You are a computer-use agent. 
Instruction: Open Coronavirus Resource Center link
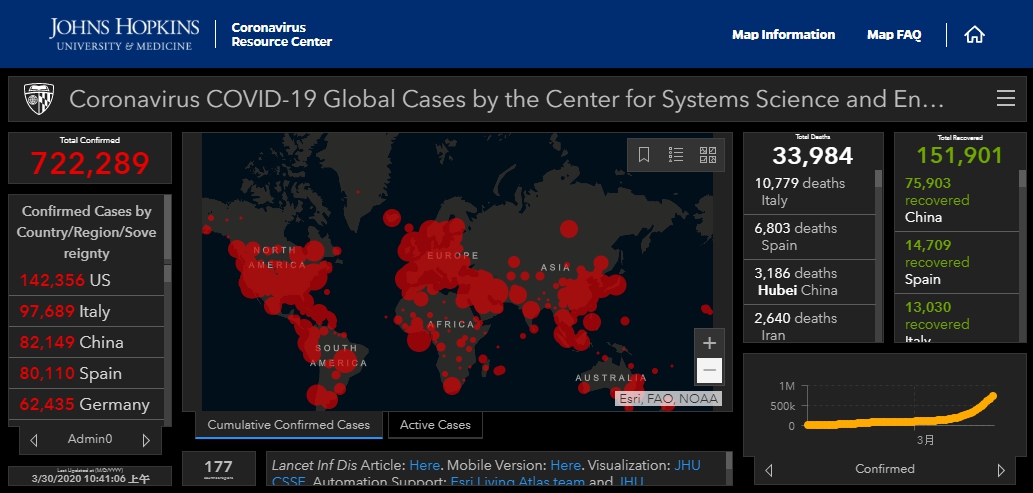(x=281, y=35)
